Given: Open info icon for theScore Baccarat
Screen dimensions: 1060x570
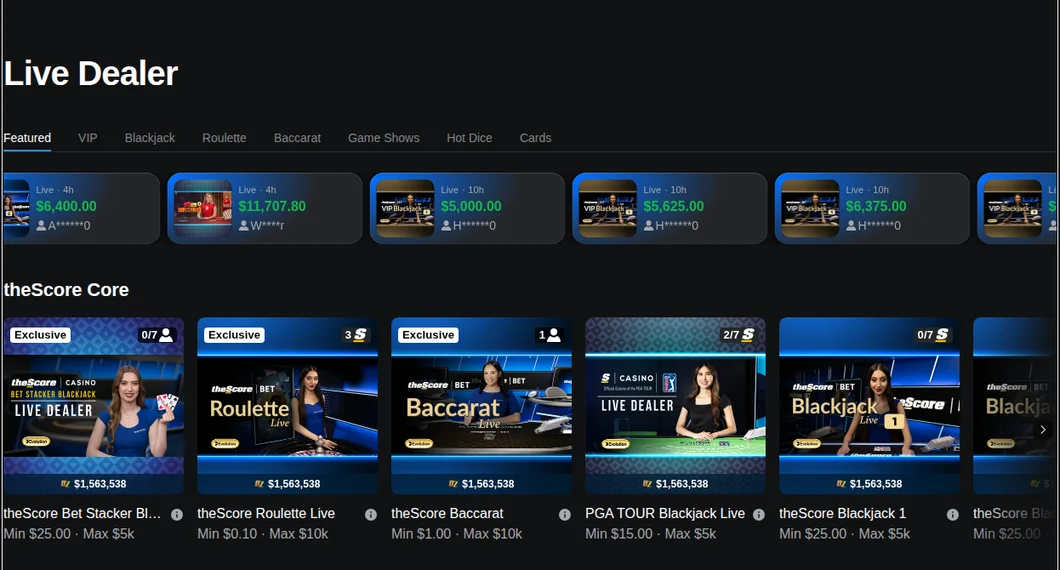Looking at the screenshot, I should click(564, 515).
